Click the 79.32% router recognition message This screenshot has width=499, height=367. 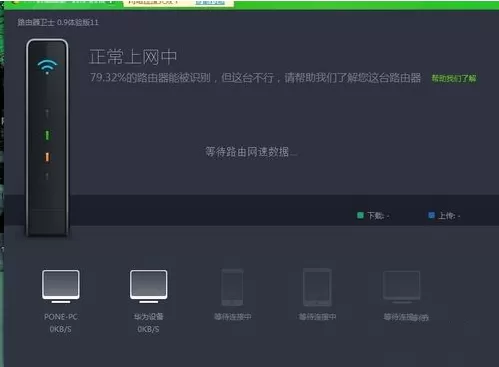pos(255,78)
